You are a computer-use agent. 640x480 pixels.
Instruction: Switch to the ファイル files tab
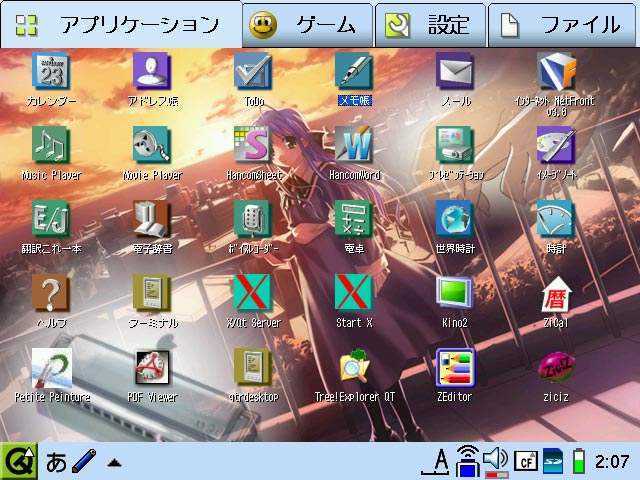(562, 25)
